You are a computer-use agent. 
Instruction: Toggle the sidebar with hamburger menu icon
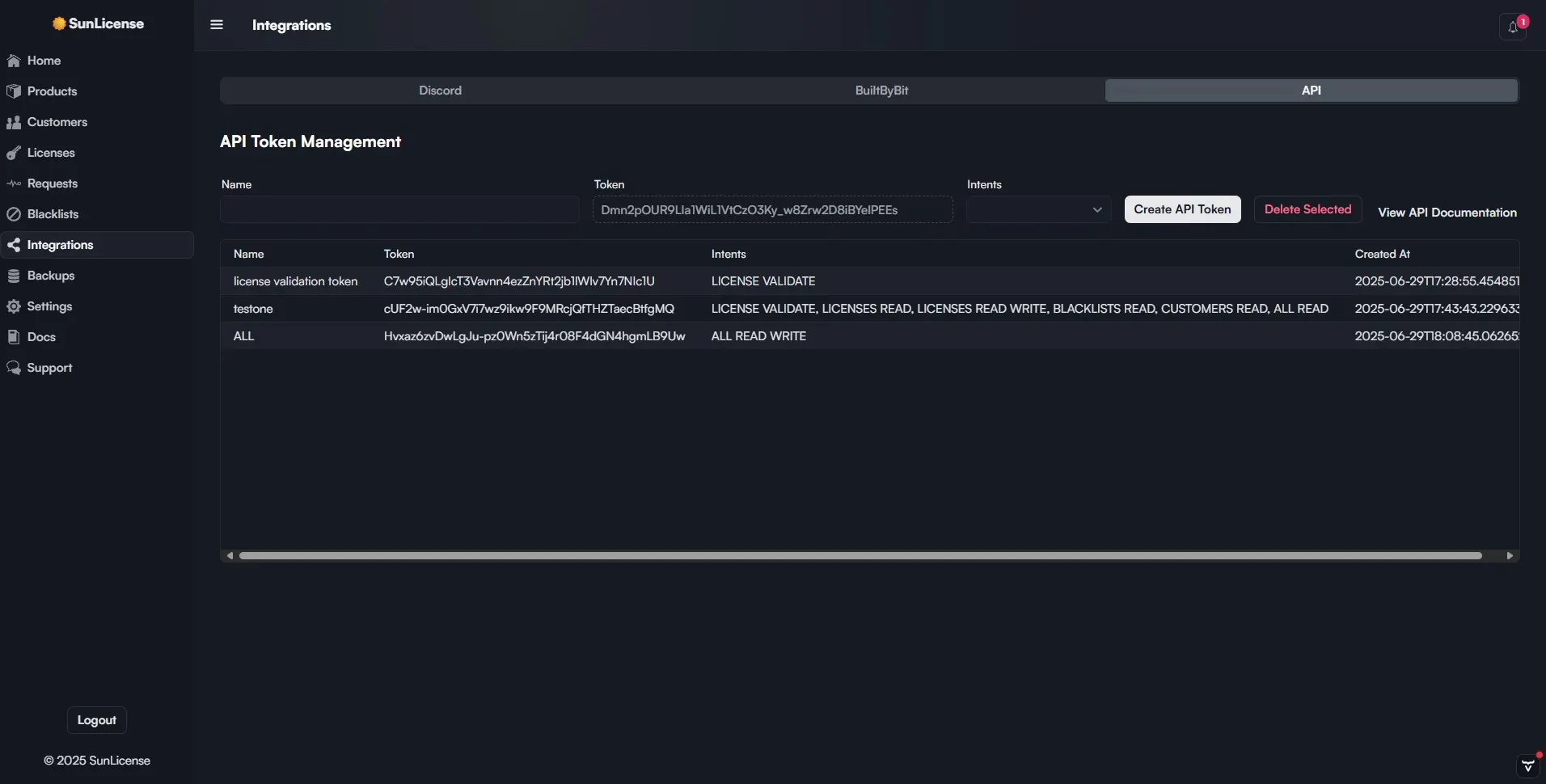pos(217,25)
